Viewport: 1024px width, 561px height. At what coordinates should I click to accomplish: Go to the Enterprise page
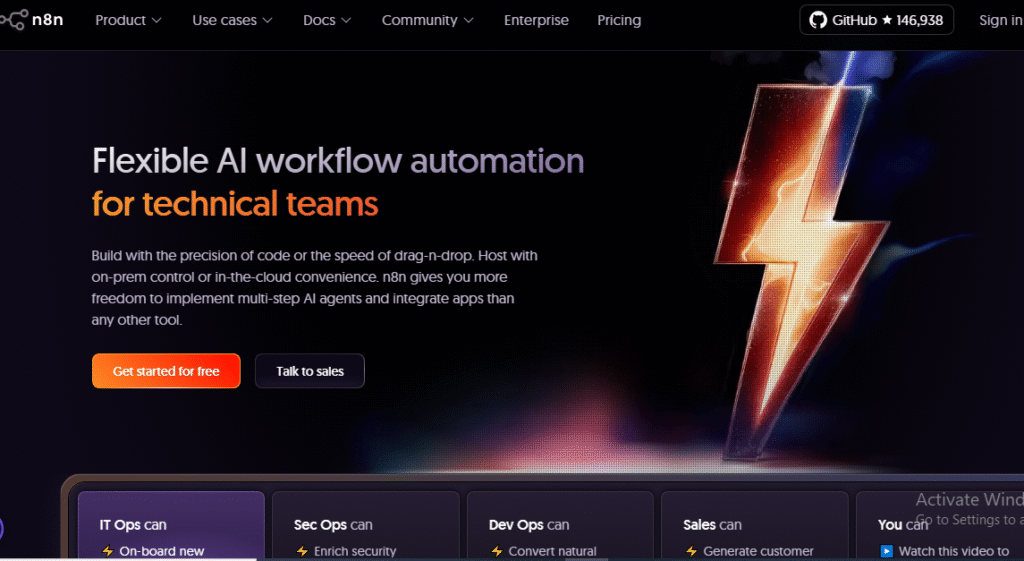point(536,20)
